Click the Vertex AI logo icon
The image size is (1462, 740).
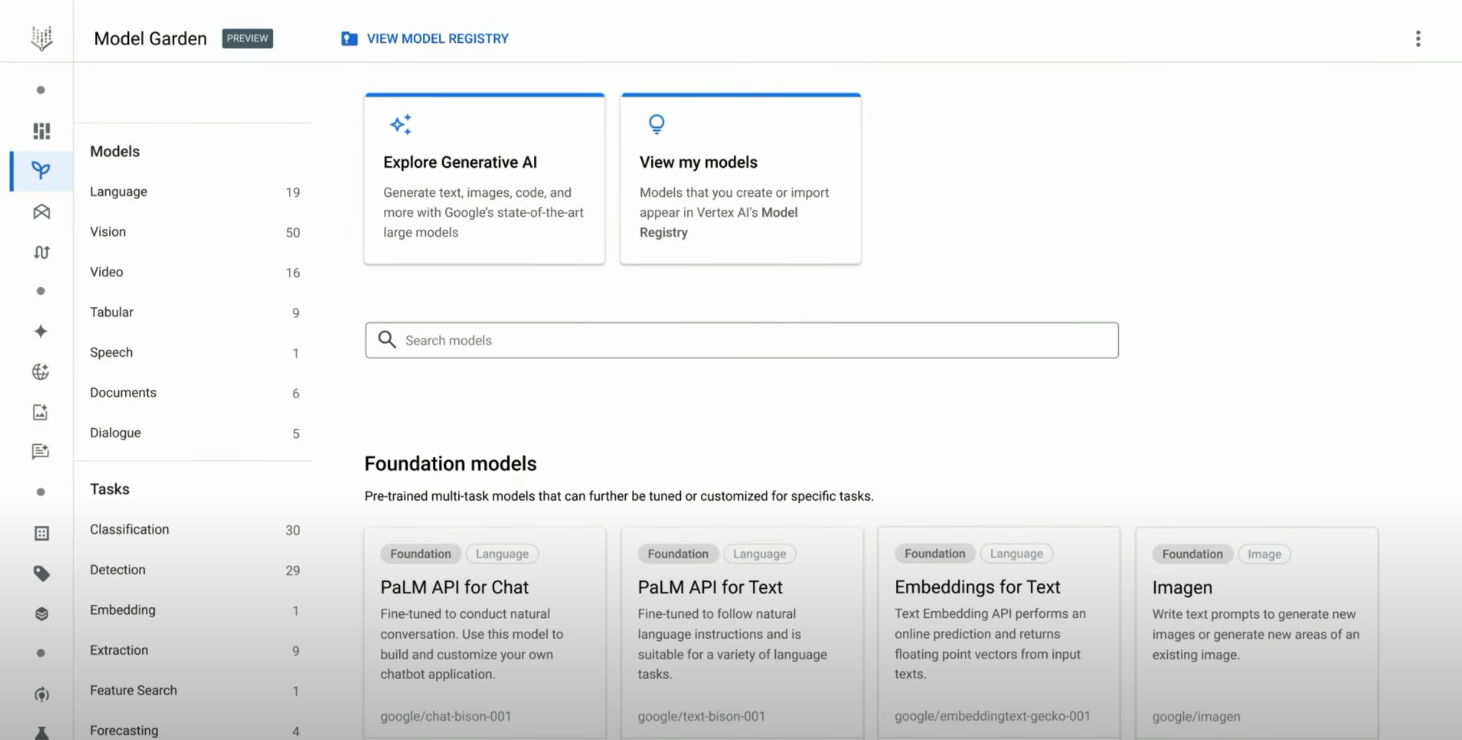41,39
